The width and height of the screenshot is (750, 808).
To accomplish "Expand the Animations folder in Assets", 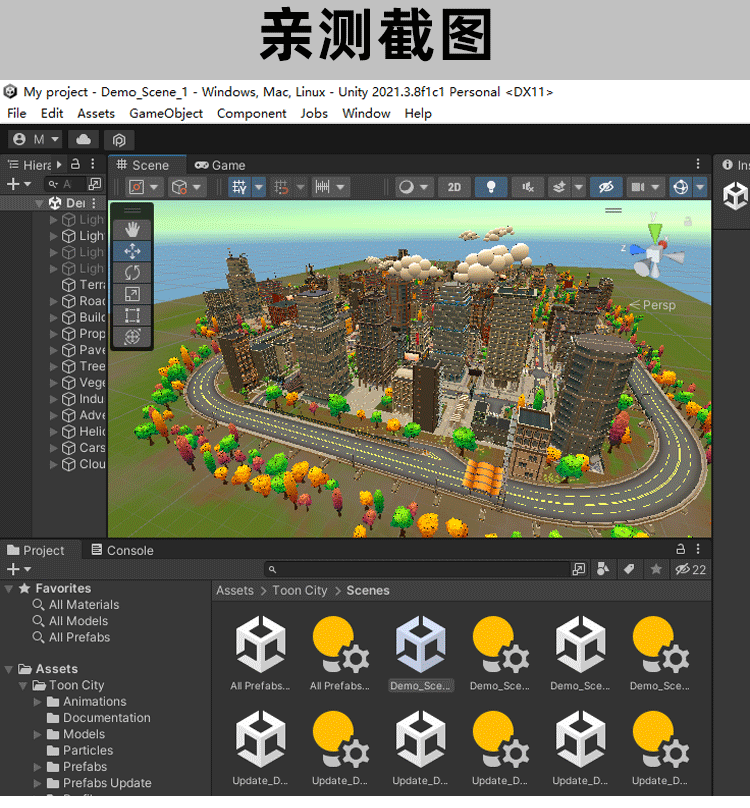I will 38,702.
